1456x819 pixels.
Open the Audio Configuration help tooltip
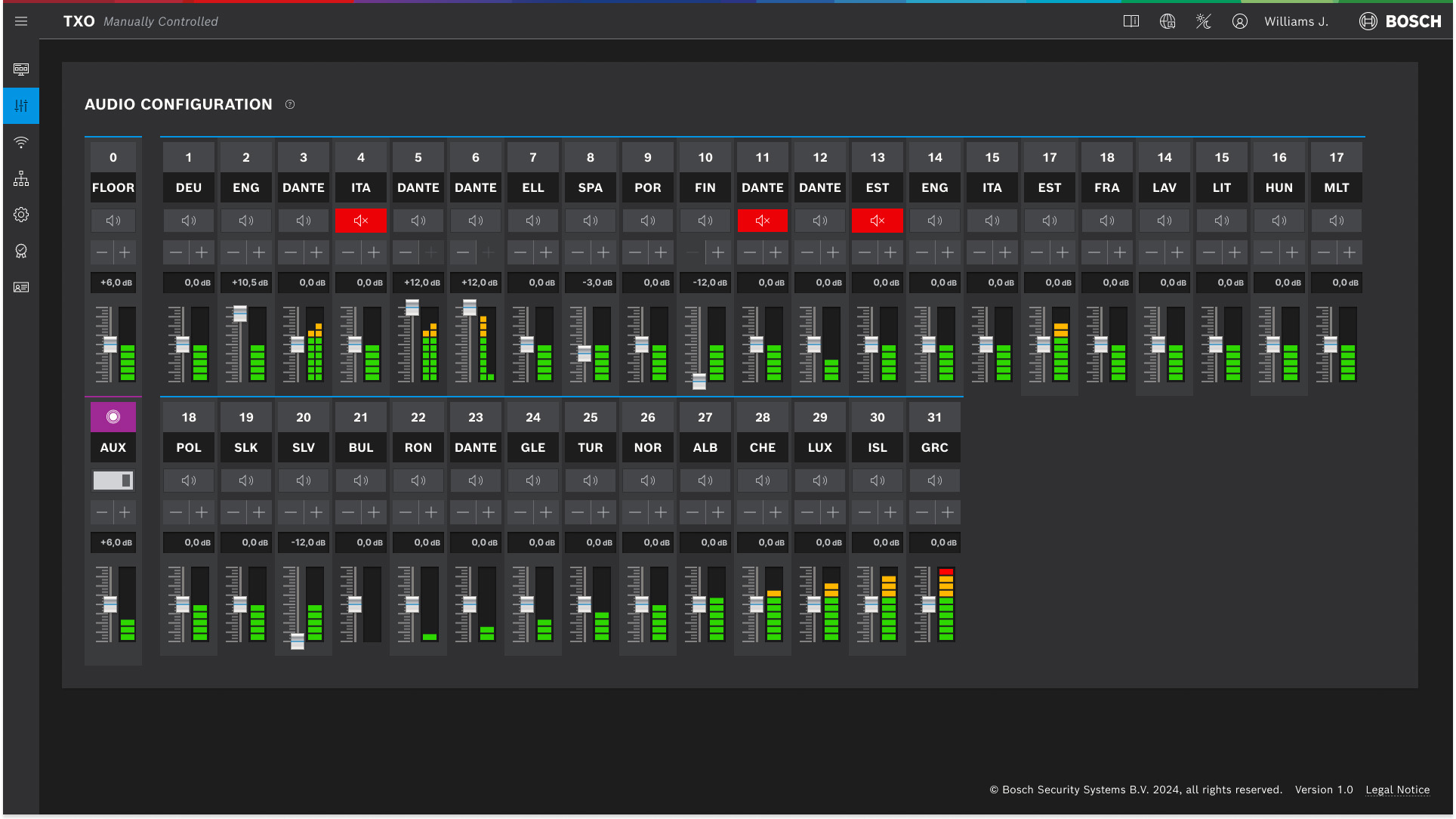[290, 104]
